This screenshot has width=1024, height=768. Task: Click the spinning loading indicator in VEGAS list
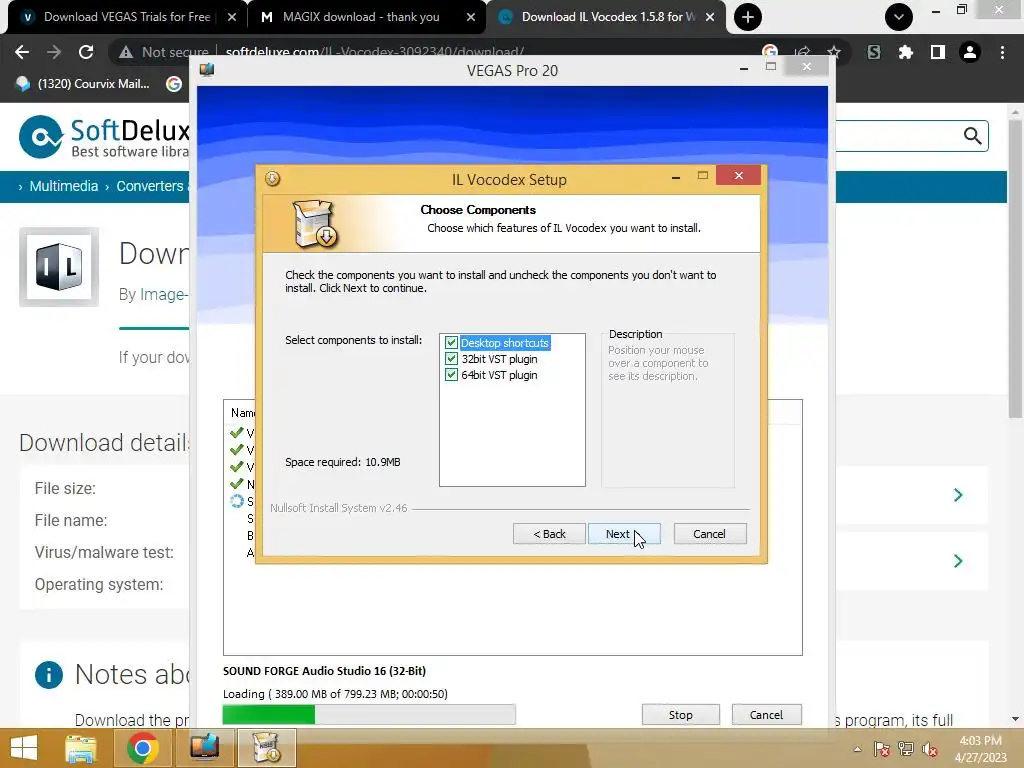236,501
